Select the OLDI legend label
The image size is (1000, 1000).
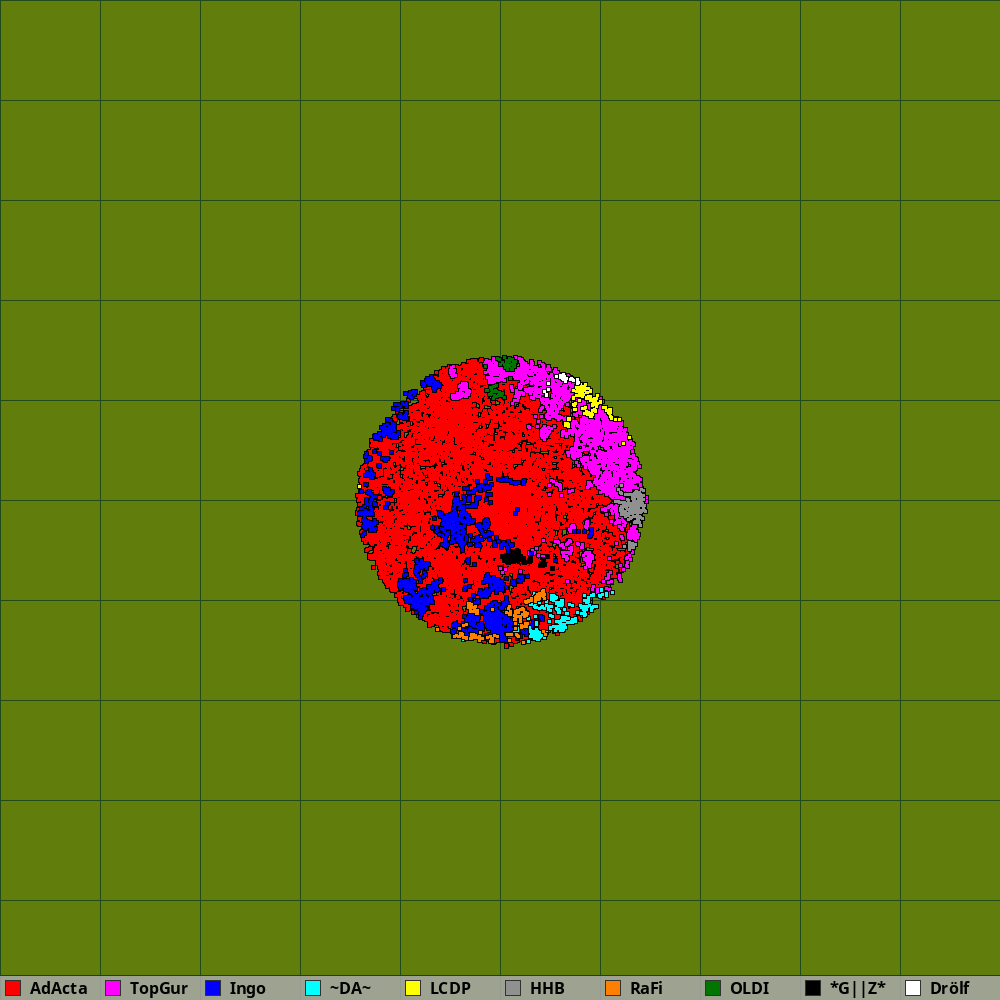(x=749, y=988)
